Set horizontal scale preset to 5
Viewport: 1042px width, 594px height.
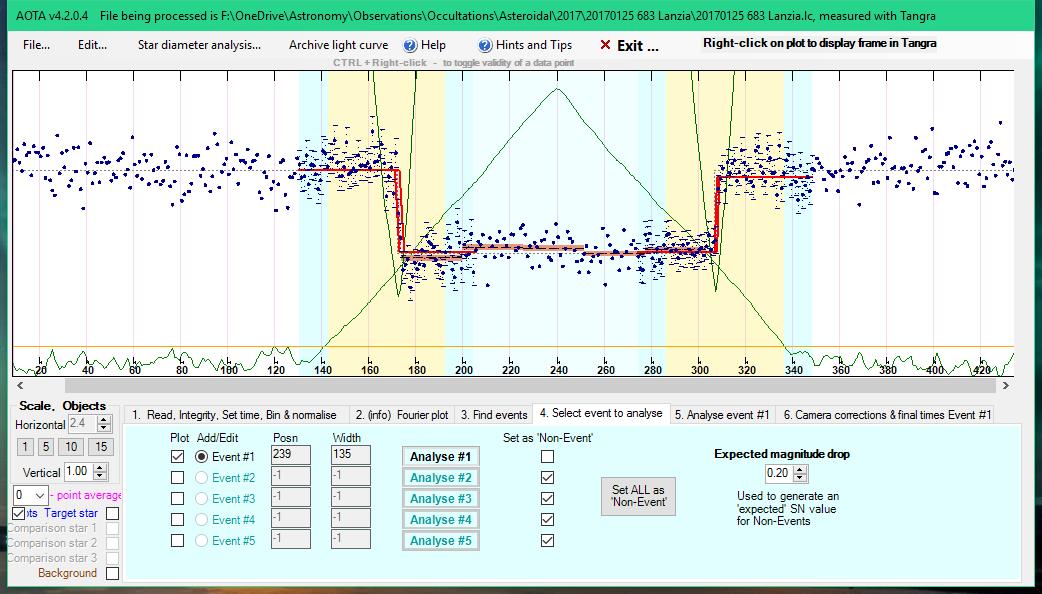46,446
